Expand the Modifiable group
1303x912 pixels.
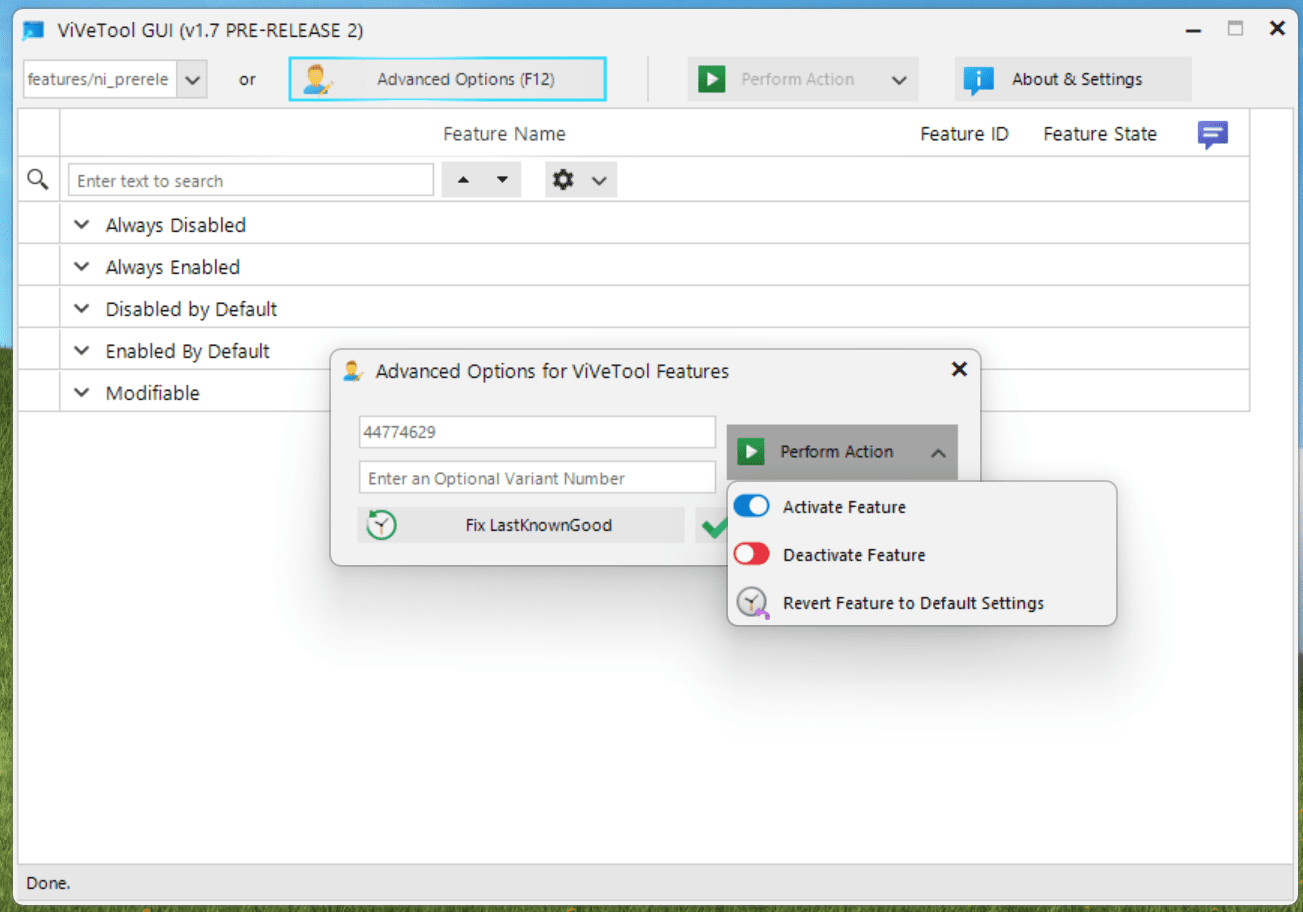tap(82, 393)
